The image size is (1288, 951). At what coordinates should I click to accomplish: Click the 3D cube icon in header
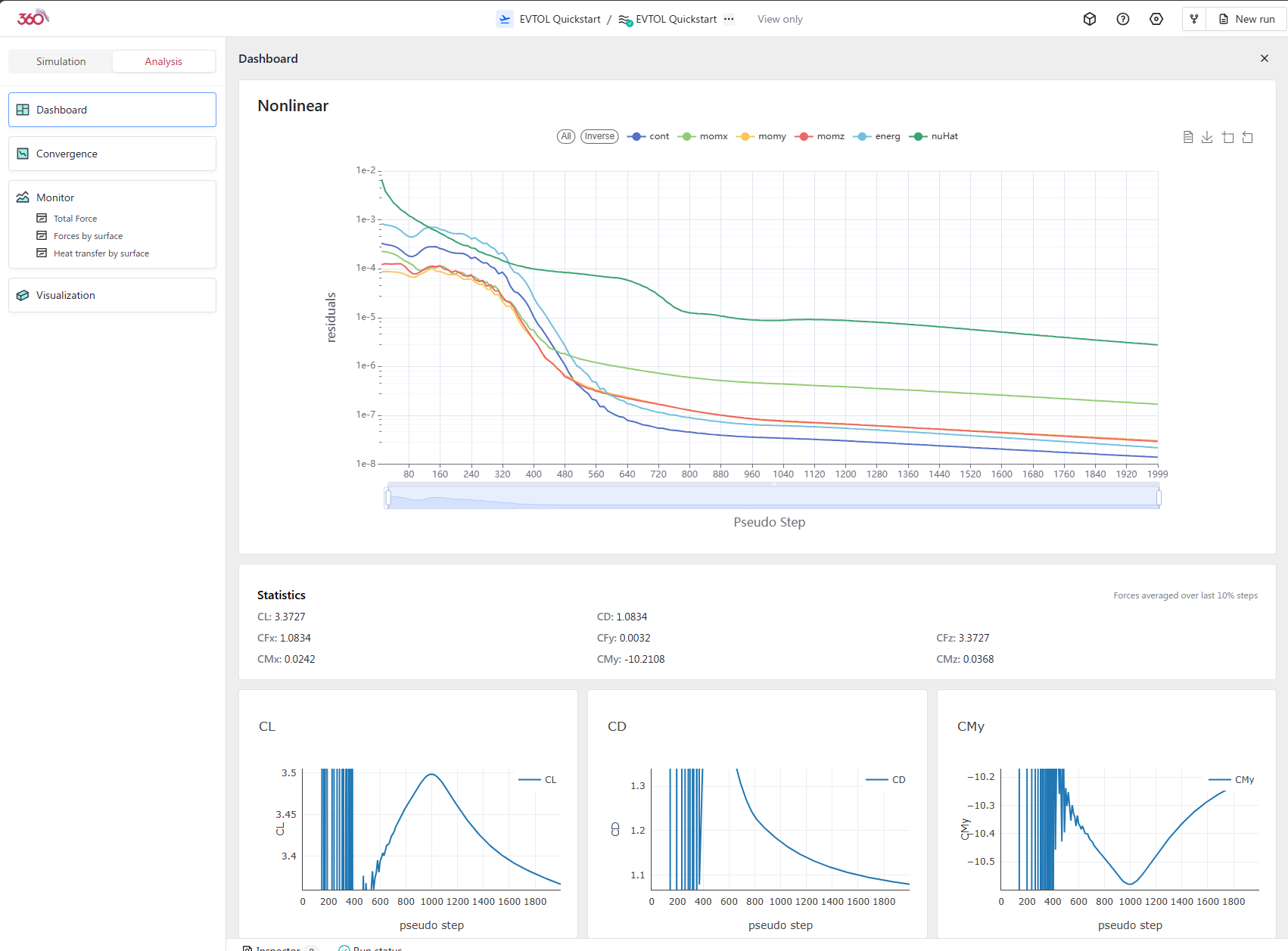pos(1090,19)
